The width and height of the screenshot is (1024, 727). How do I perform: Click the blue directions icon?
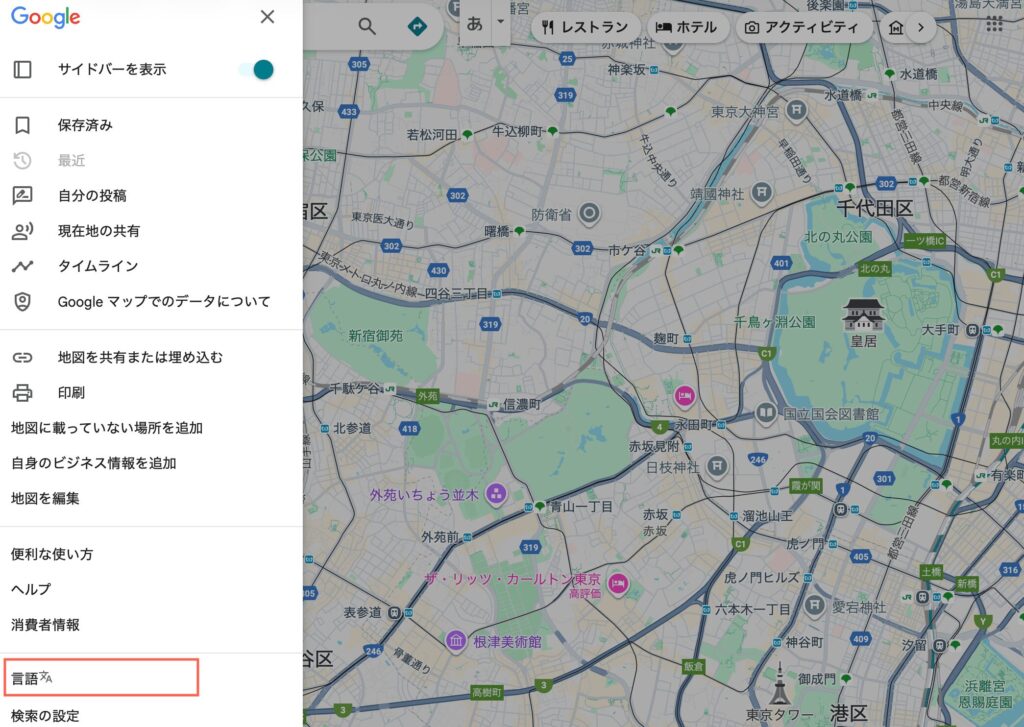(x=418, y=26)
